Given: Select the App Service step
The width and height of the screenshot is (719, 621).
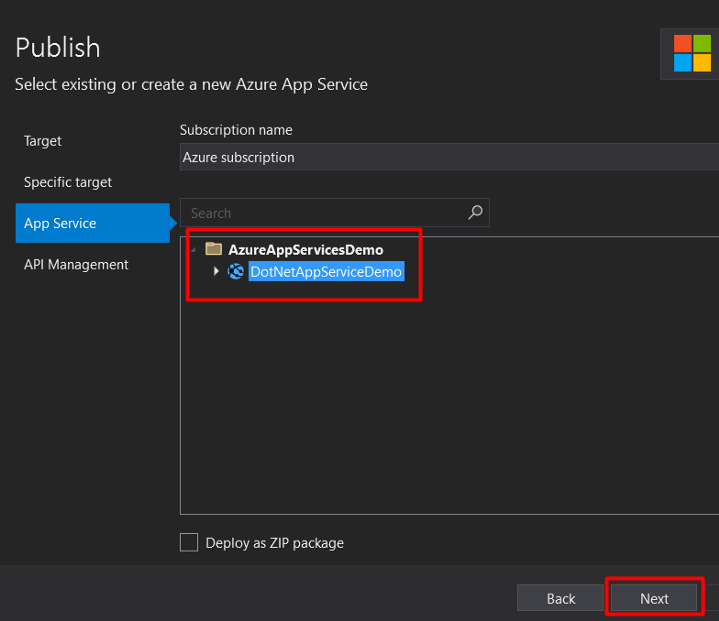Looking at the screenshot, I should 60,223.
